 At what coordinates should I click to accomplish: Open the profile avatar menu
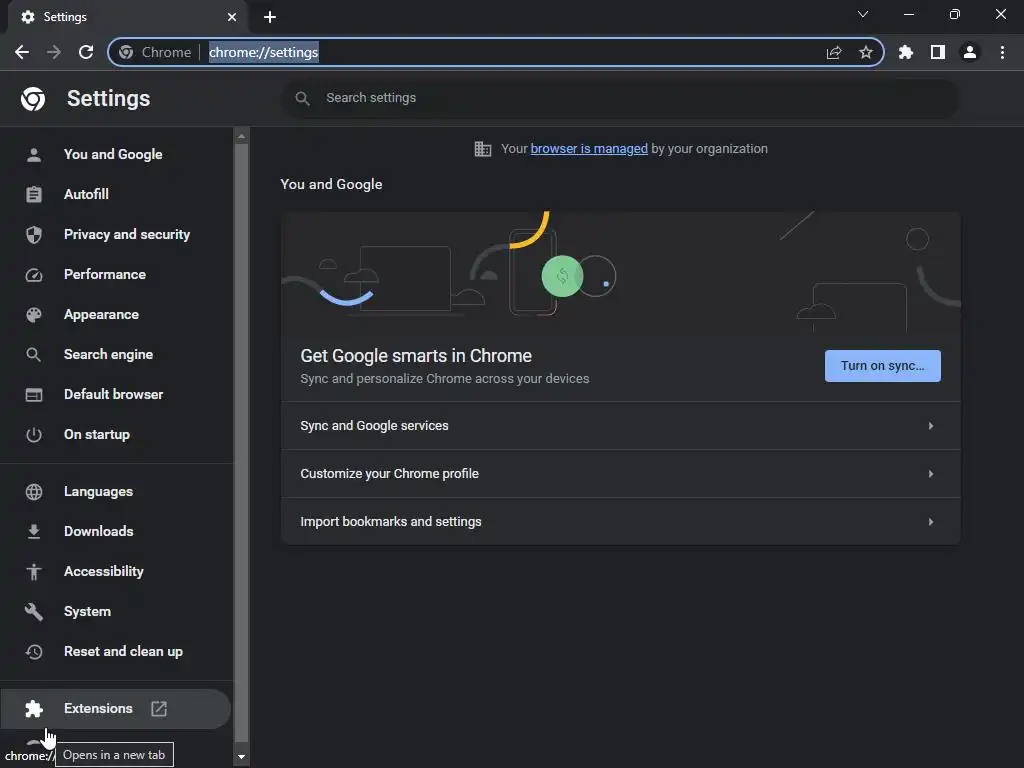970,52
